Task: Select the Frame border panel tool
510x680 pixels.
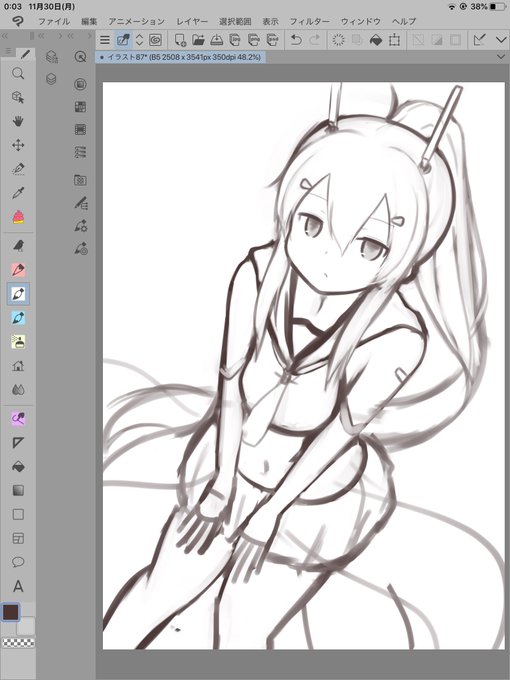Action: point(18,538)
